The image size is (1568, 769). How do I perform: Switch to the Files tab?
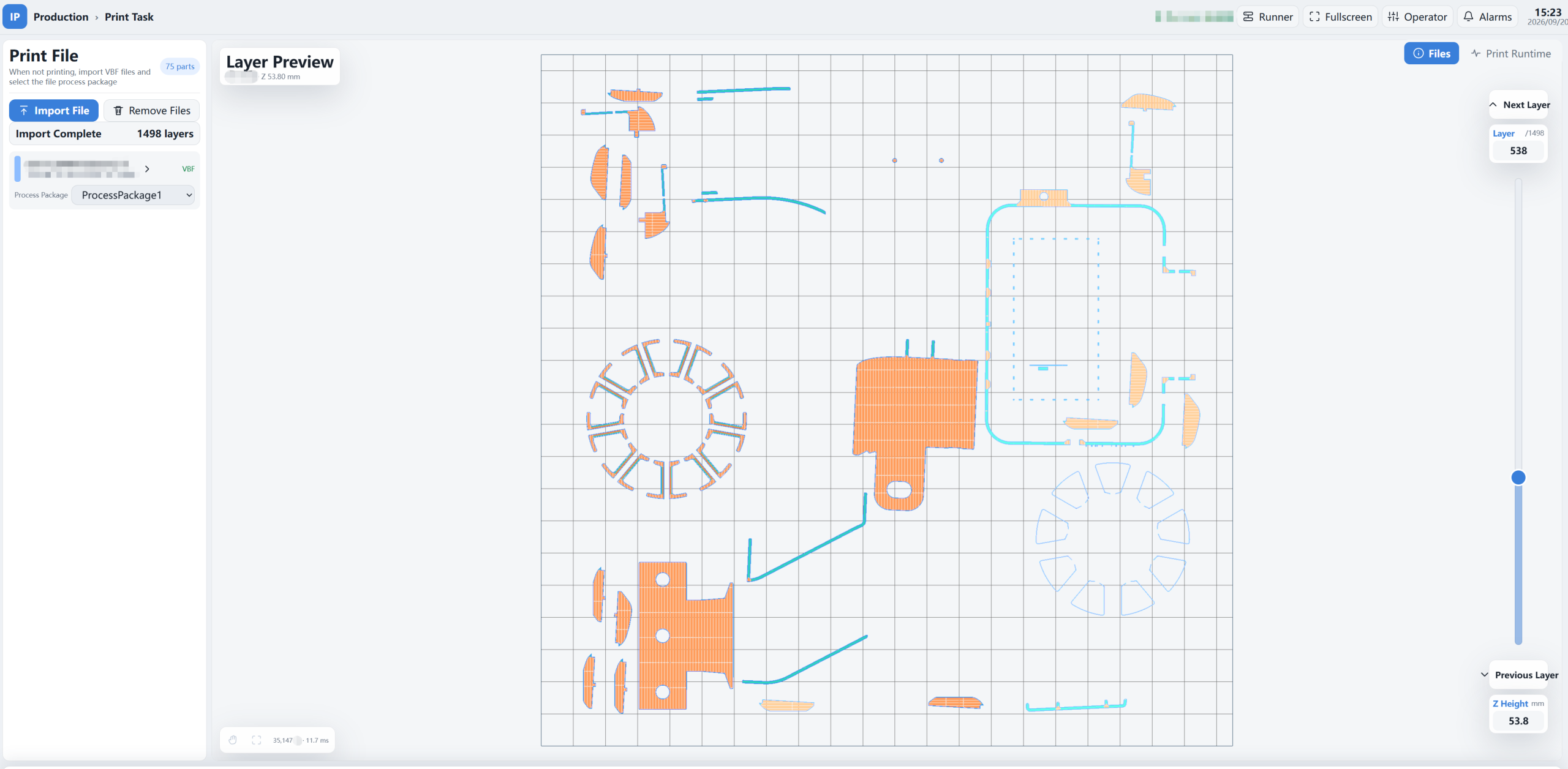pyautogui.click(x=1431, y=53)
